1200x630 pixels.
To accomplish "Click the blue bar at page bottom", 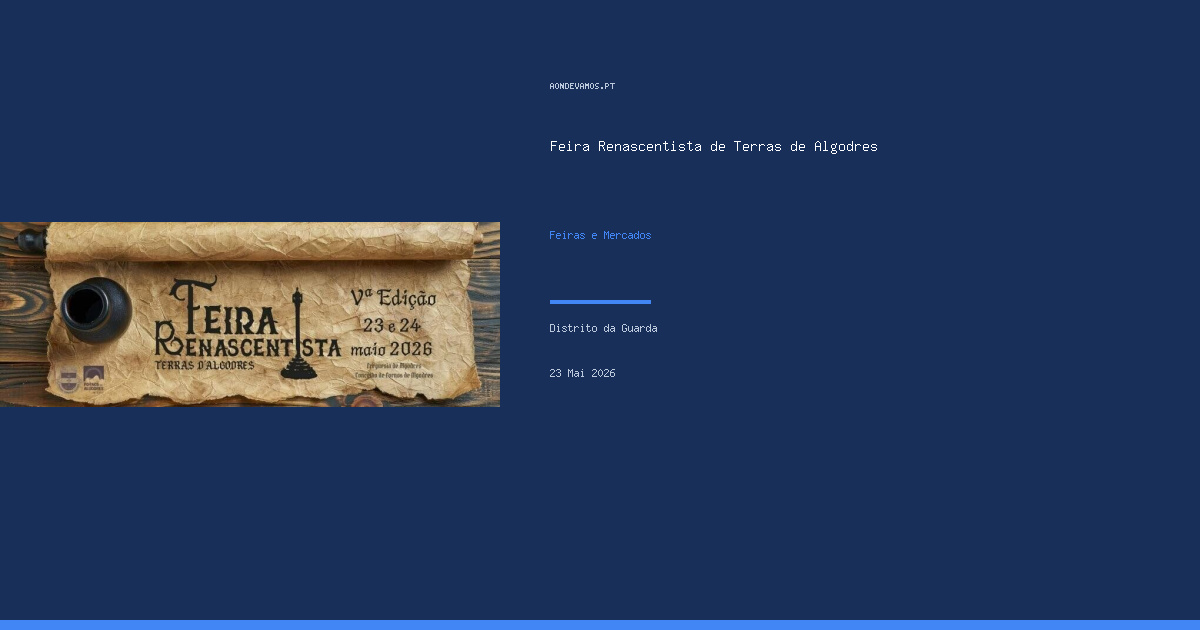I will (x=600, y=625).
